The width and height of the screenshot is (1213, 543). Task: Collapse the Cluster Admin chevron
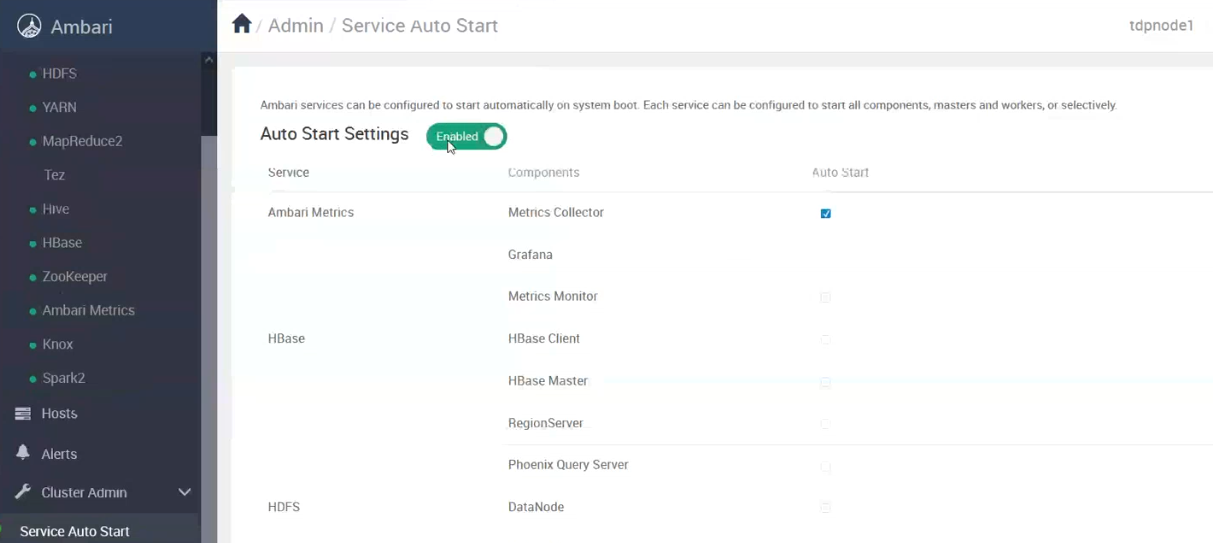184,492
